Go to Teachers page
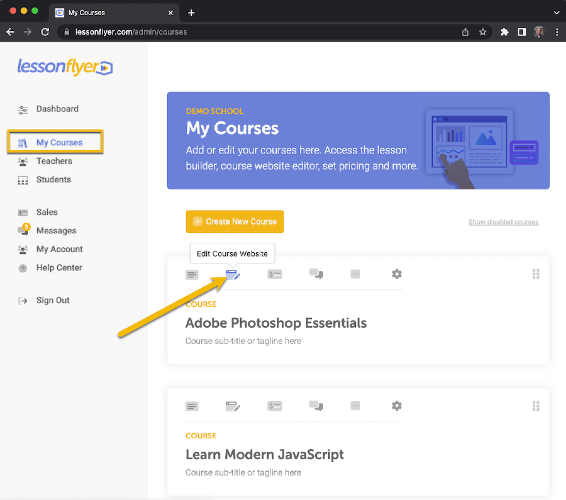Screen dimensions: 566x500 [x=54, y=161]
